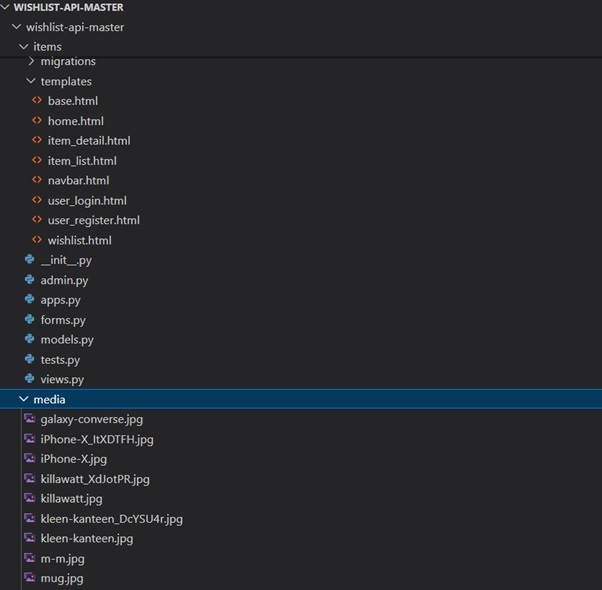Click the Python icon beside views.py
The image size is (602, 590).
coord(30,380)
